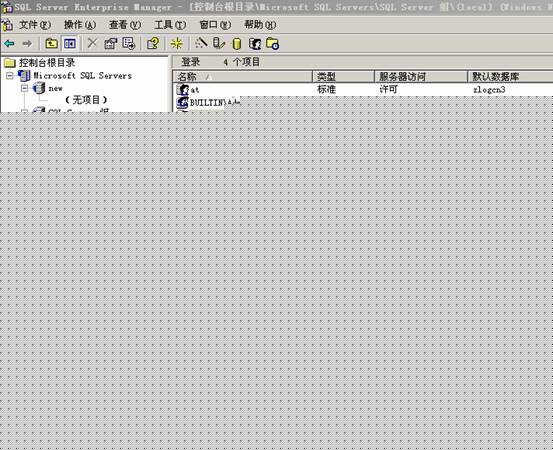553x450 pixels.
Task: Click the New Job folder-clock icon
Action: [x=273, y=44]
